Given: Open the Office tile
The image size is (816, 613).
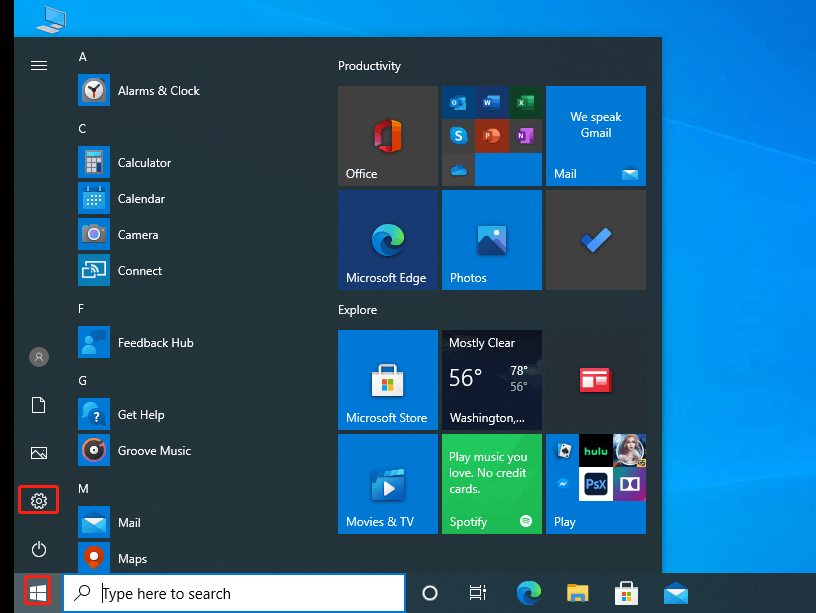Looking at the screenshot, I should click(x=387, y=135).
